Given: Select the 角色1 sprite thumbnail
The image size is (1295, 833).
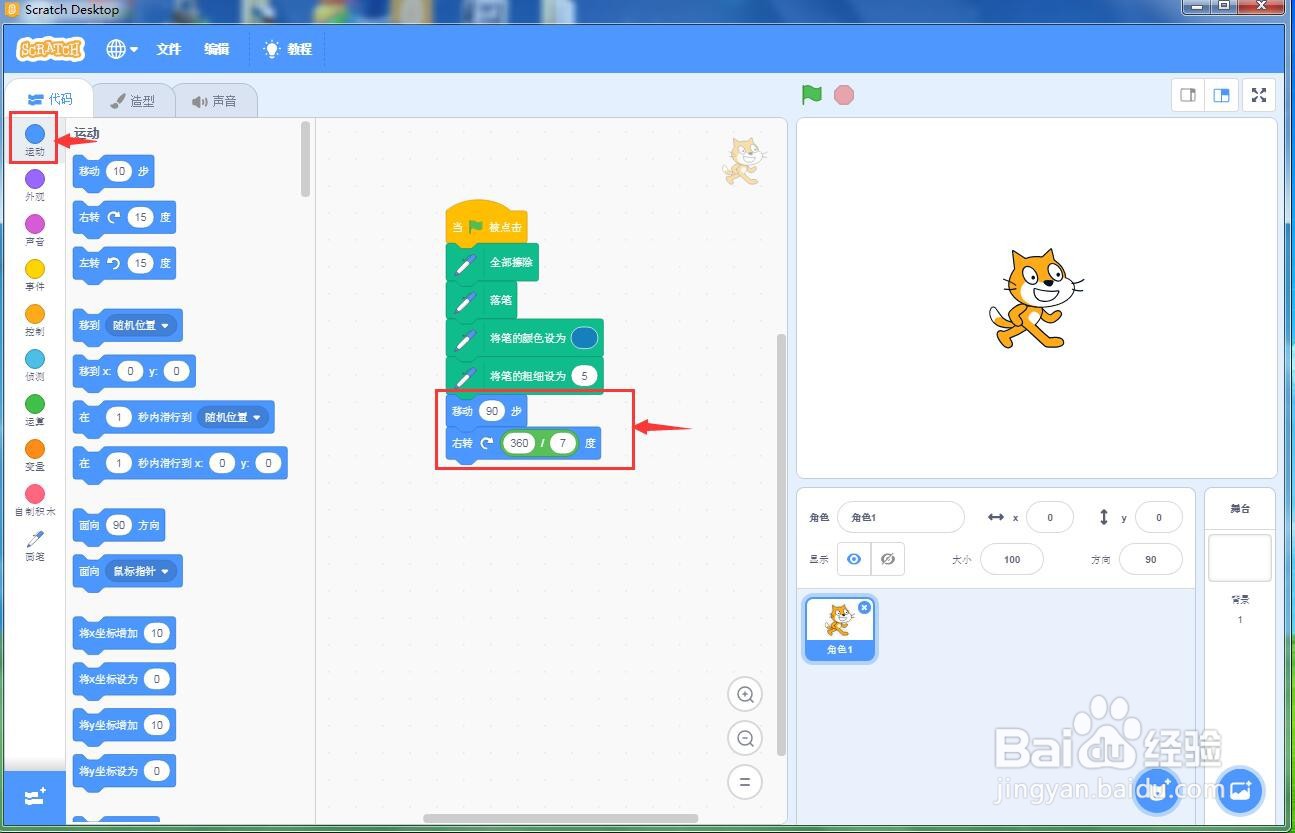Looking at the screenshot, I should (839, 624).
